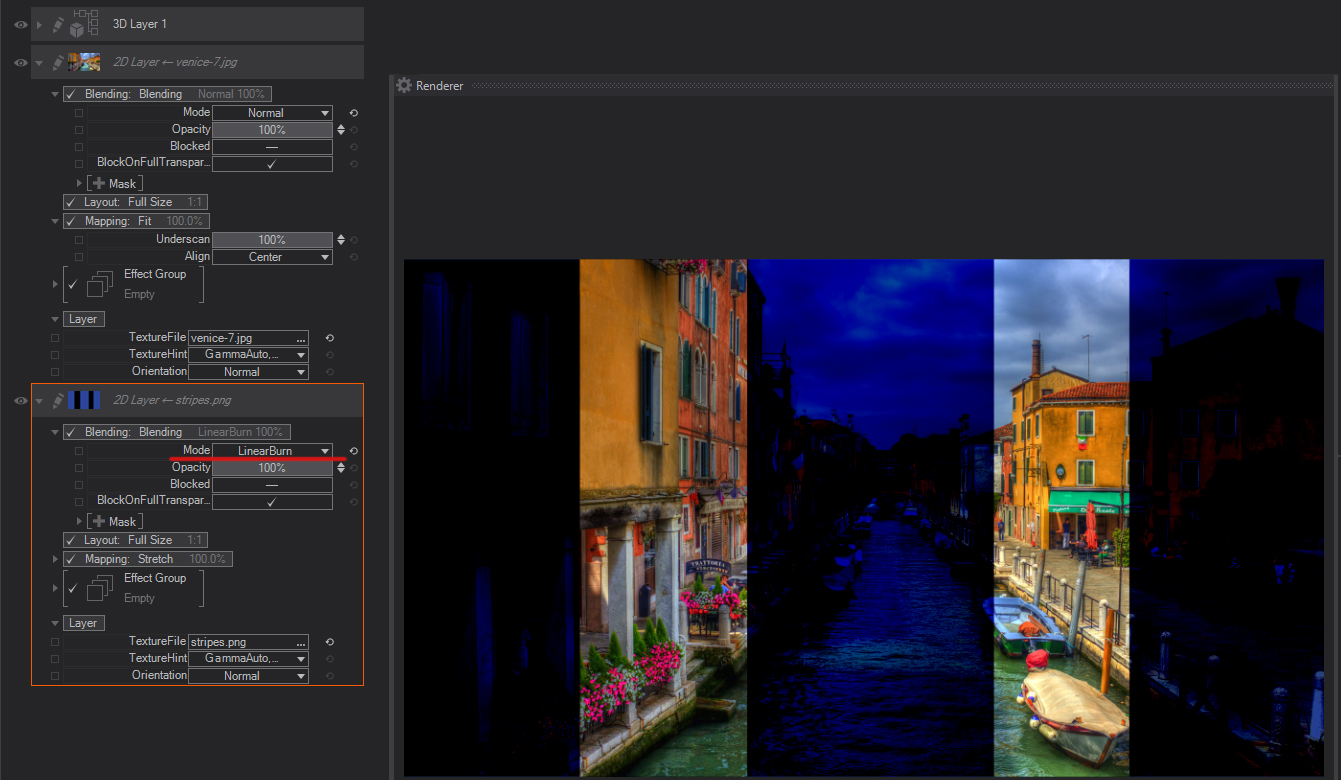Click the venice-7.jpg layer thumbnail
The height and width of the screenshot is (780, 1341).
click(x=84, y=63)
